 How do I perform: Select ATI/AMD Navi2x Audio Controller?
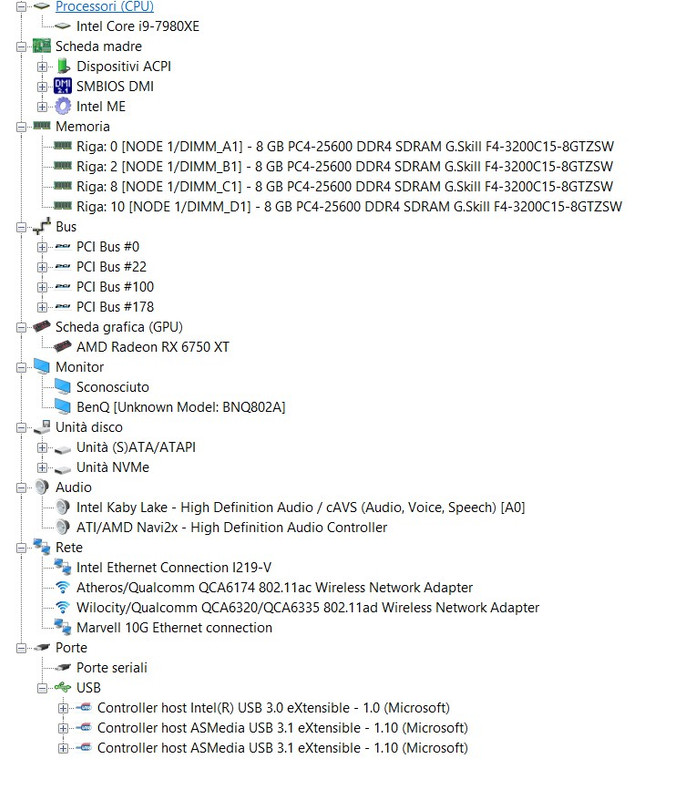tap(232, 528)
